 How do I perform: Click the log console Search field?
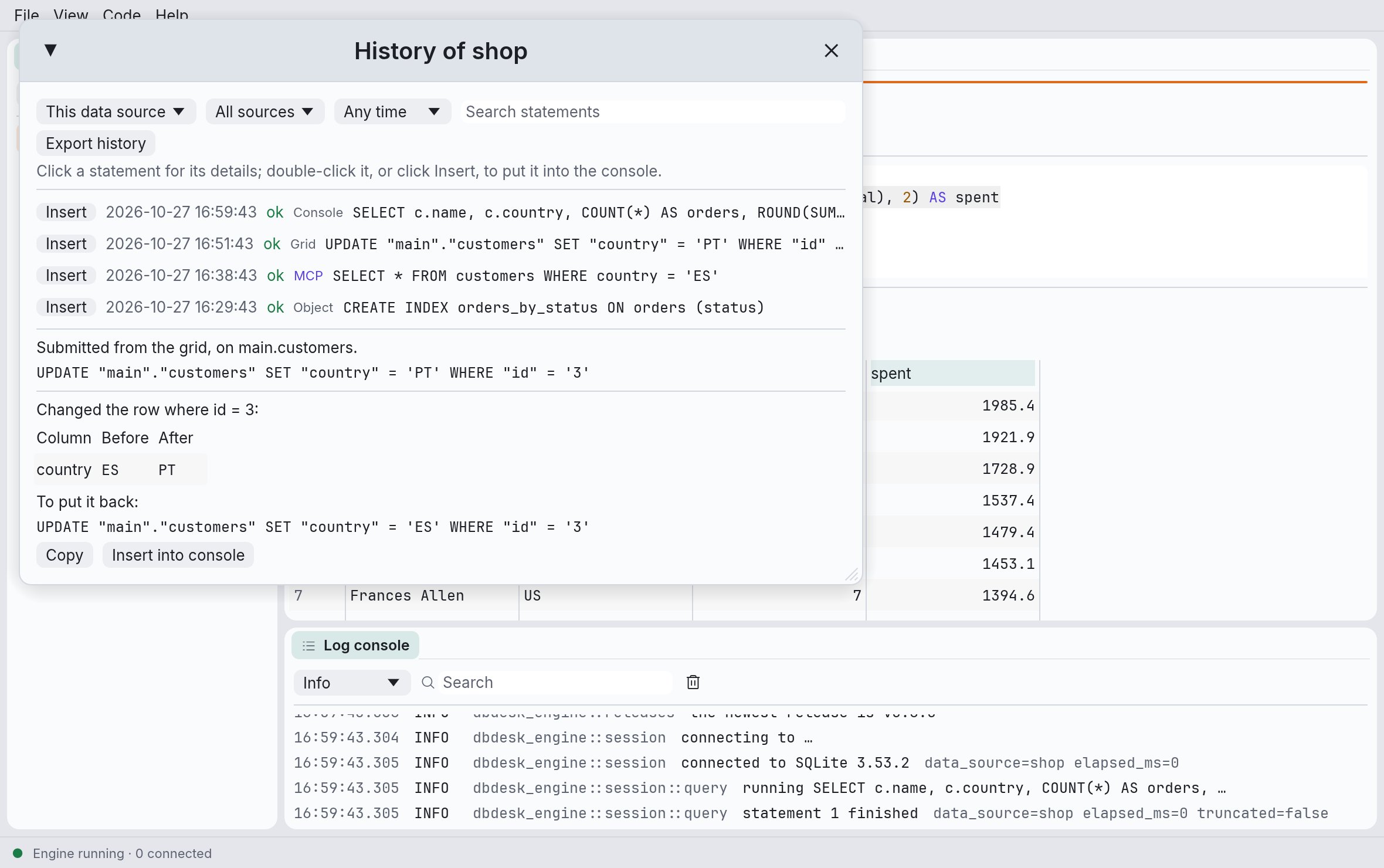tap(556, 683)
